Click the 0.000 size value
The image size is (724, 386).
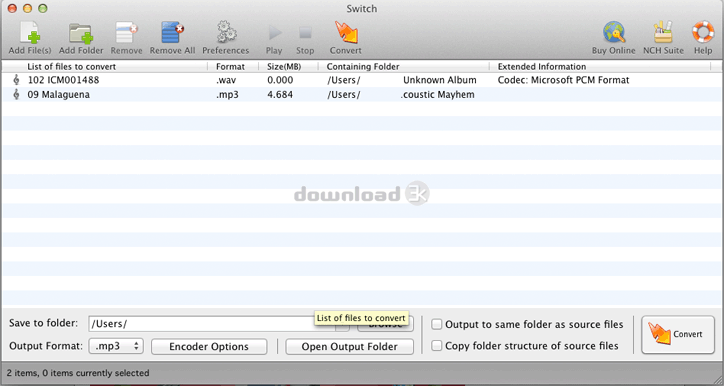coord(280,80)
